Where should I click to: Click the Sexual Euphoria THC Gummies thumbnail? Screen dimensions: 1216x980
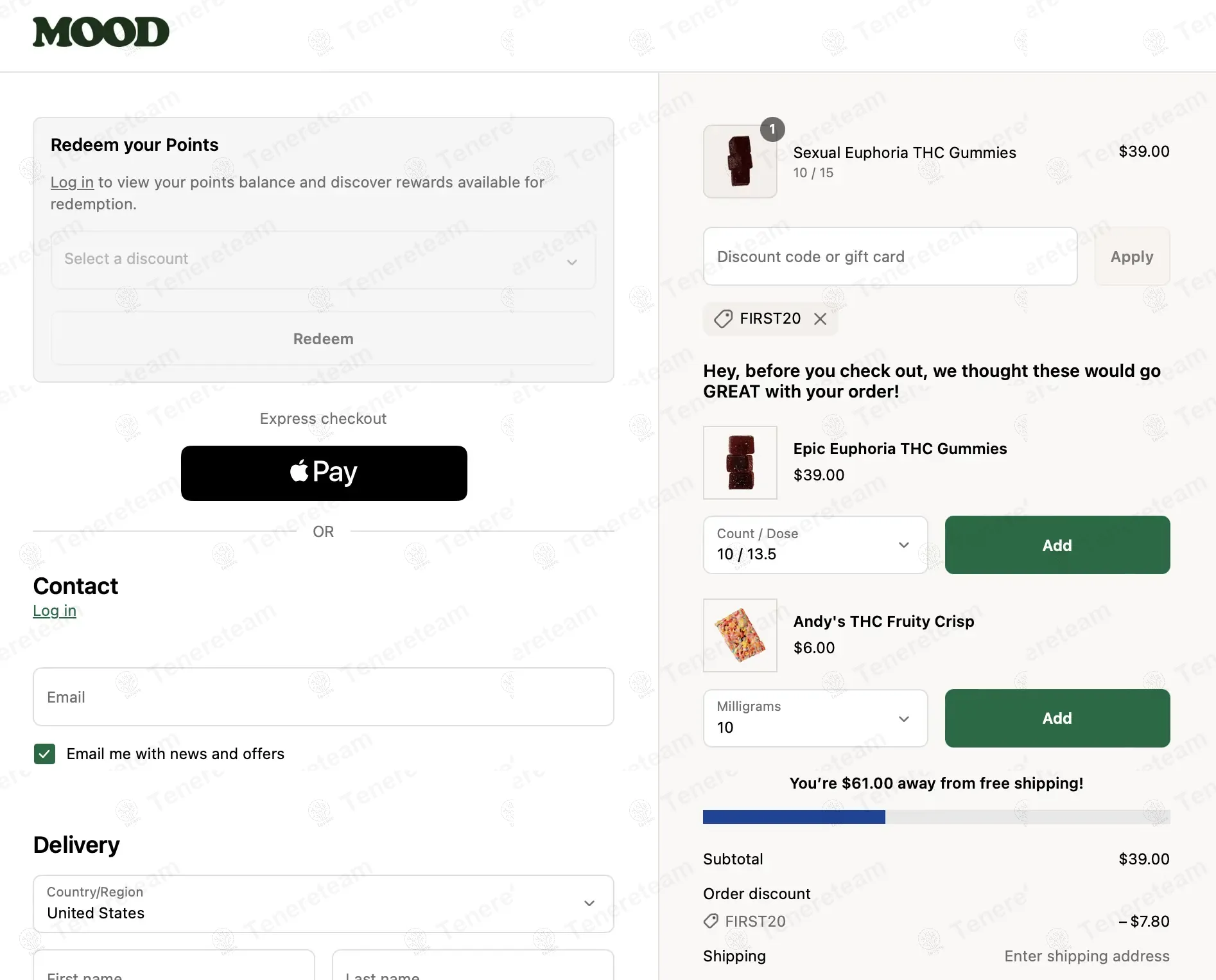tap(740, 161)
